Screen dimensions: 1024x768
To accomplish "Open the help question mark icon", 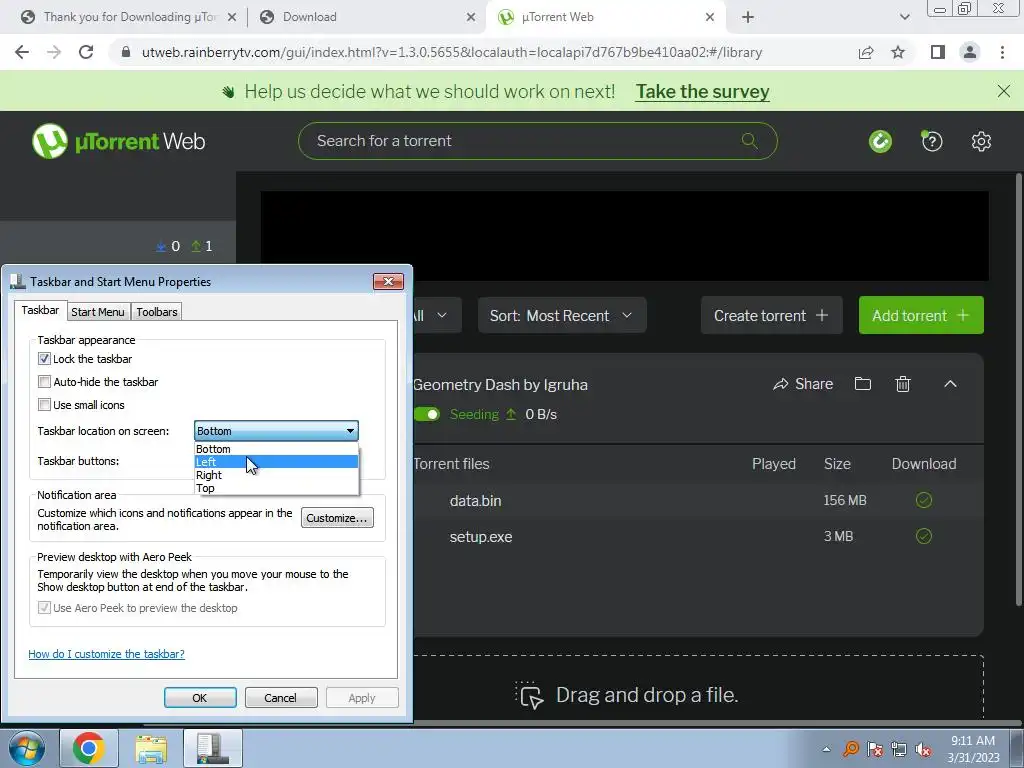I will pyautogui.click(x=932, y=141).
